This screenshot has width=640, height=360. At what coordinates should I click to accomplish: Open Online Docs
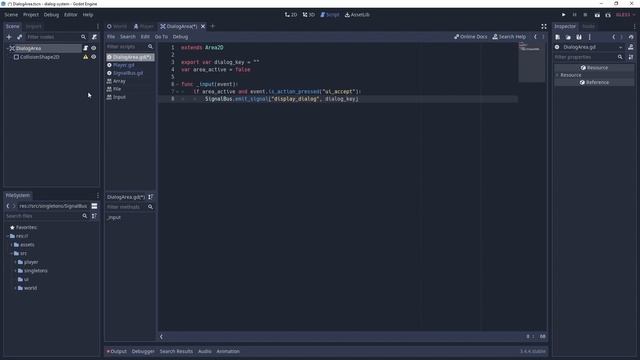coord(471,37)
